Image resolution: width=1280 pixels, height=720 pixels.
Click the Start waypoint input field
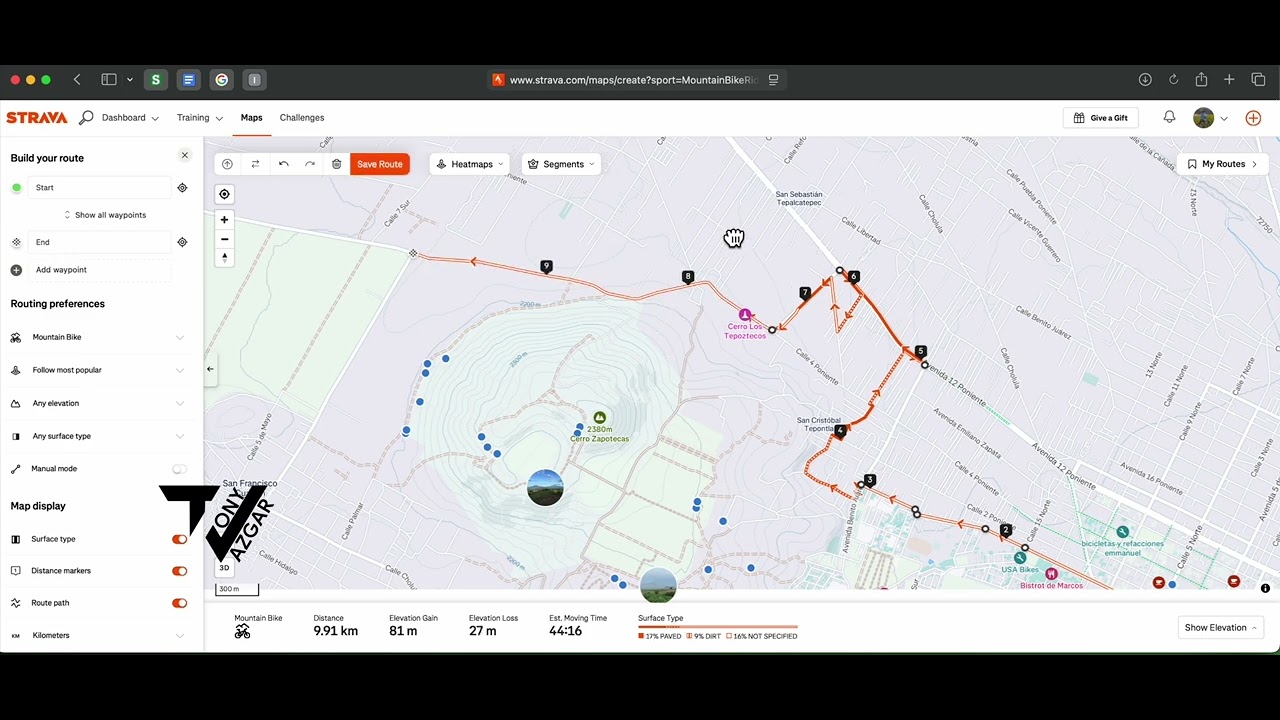pos(98,188)
